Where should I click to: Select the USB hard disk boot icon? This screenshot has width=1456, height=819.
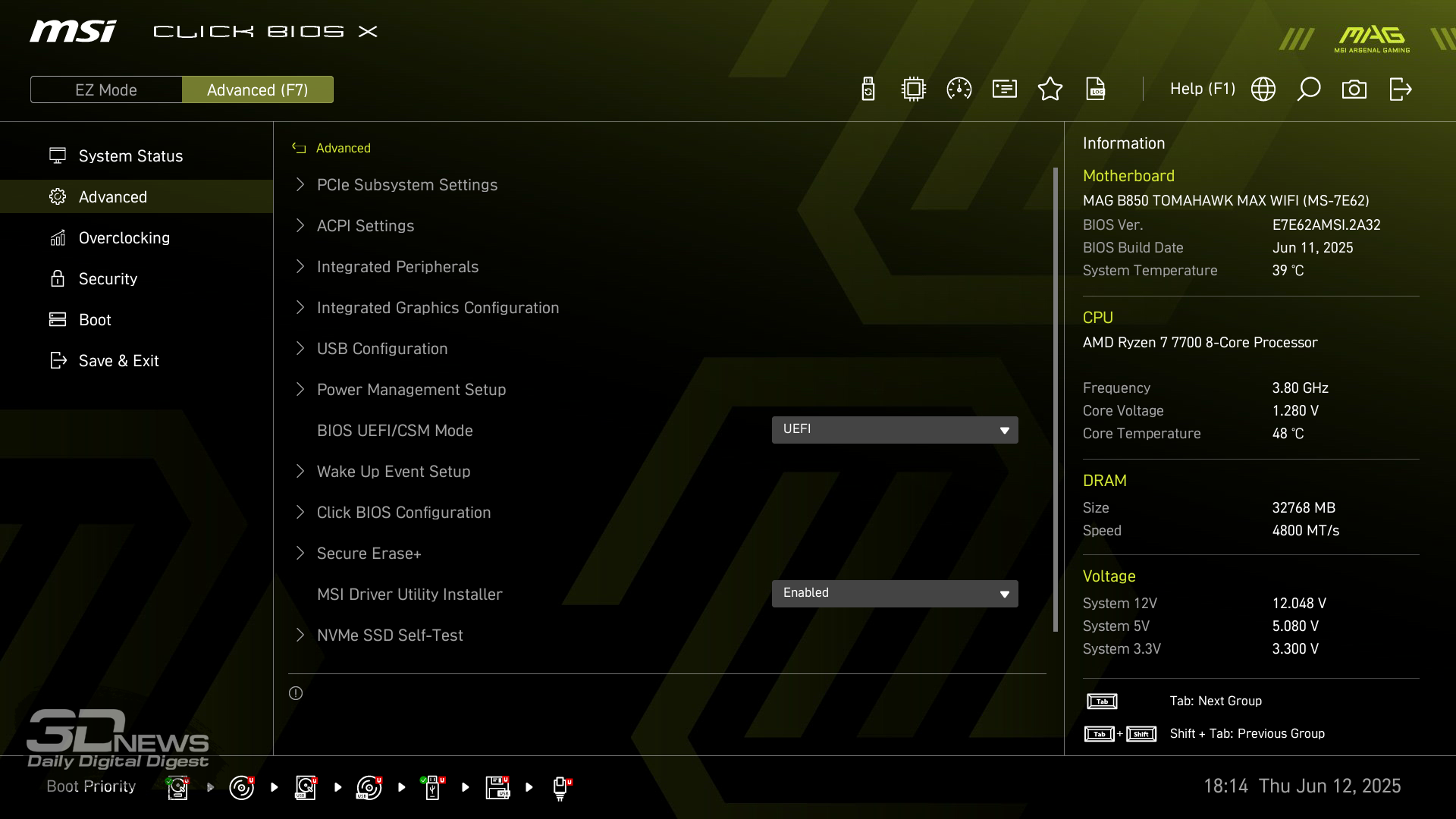tap(306, 787)
